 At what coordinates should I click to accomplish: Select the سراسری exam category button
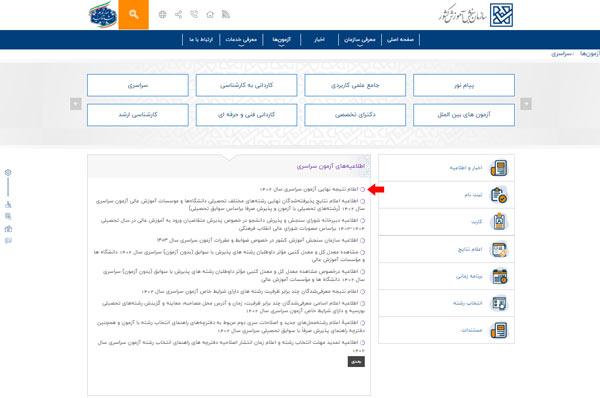(x=138, y=85)
